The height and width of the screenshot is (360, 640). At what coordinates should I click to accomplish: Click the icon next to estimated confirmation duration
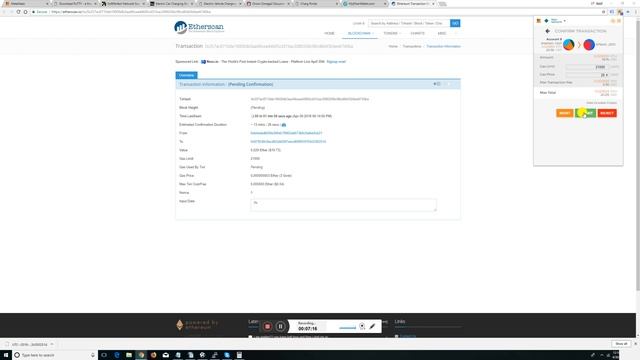tap(284, 124)
